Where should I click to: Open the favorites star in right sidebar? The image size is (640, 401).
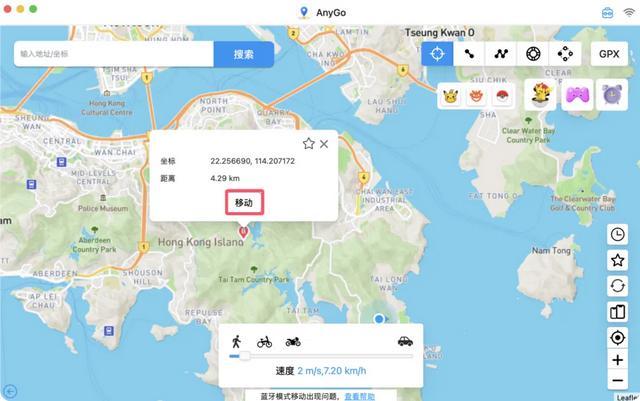point(617,260)
